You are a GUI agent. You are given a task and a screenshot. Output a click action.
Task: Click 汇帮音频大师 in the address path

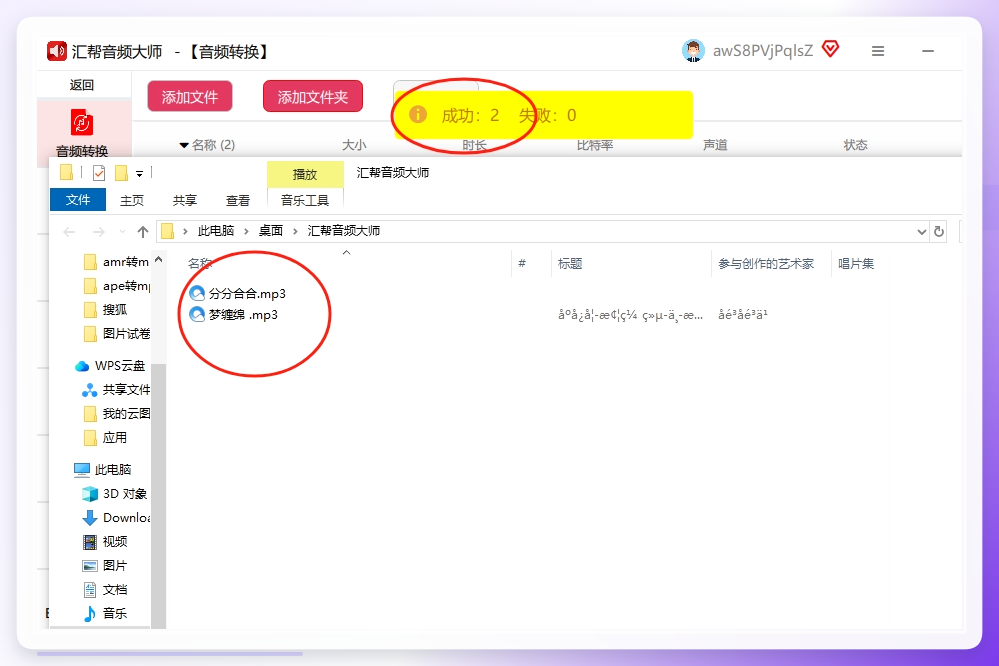tap(343, 231)
